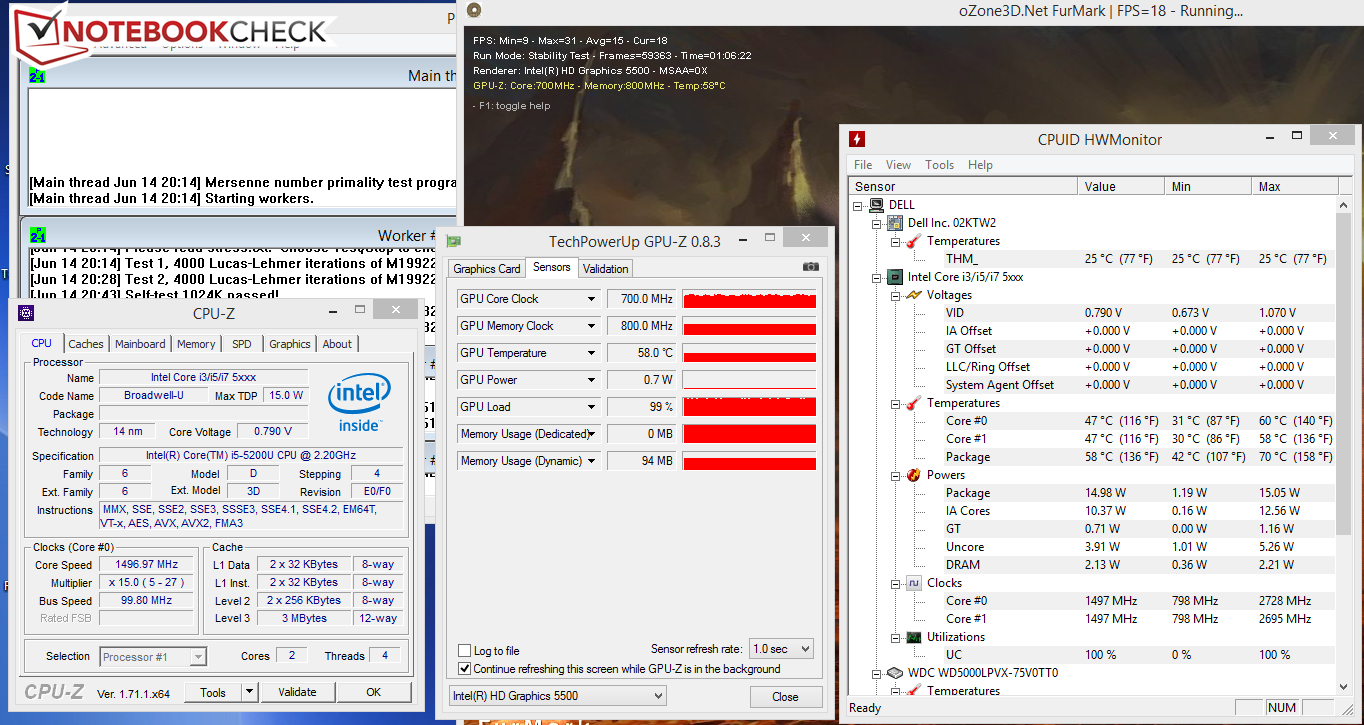Open Memory Usage (Dynamic) sensor dropdown

[591, 461]
